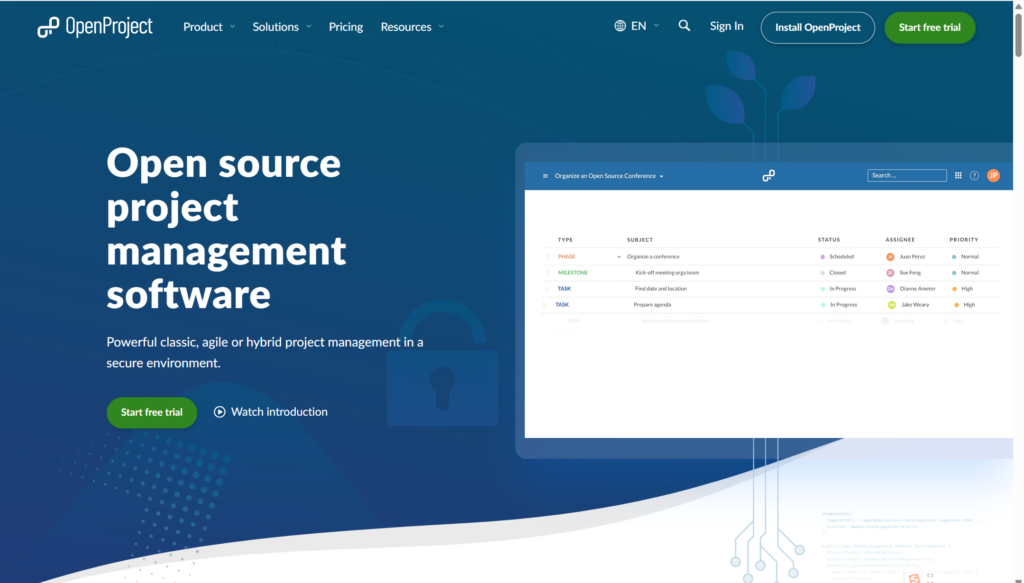Expand the Solutions menu
Screen dimensions: 1024x583
point(282,27)
